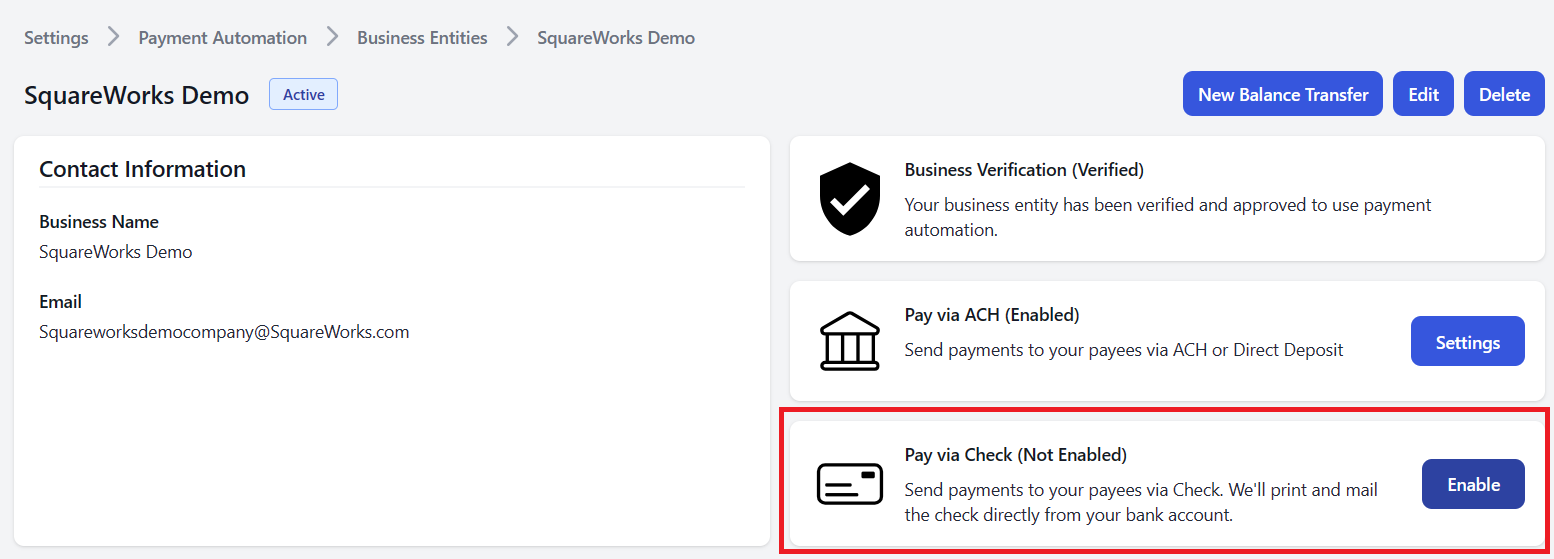Enable Pay via Check
The height and width of the screenshot is (559, 1554).
tap(1472, 484)
